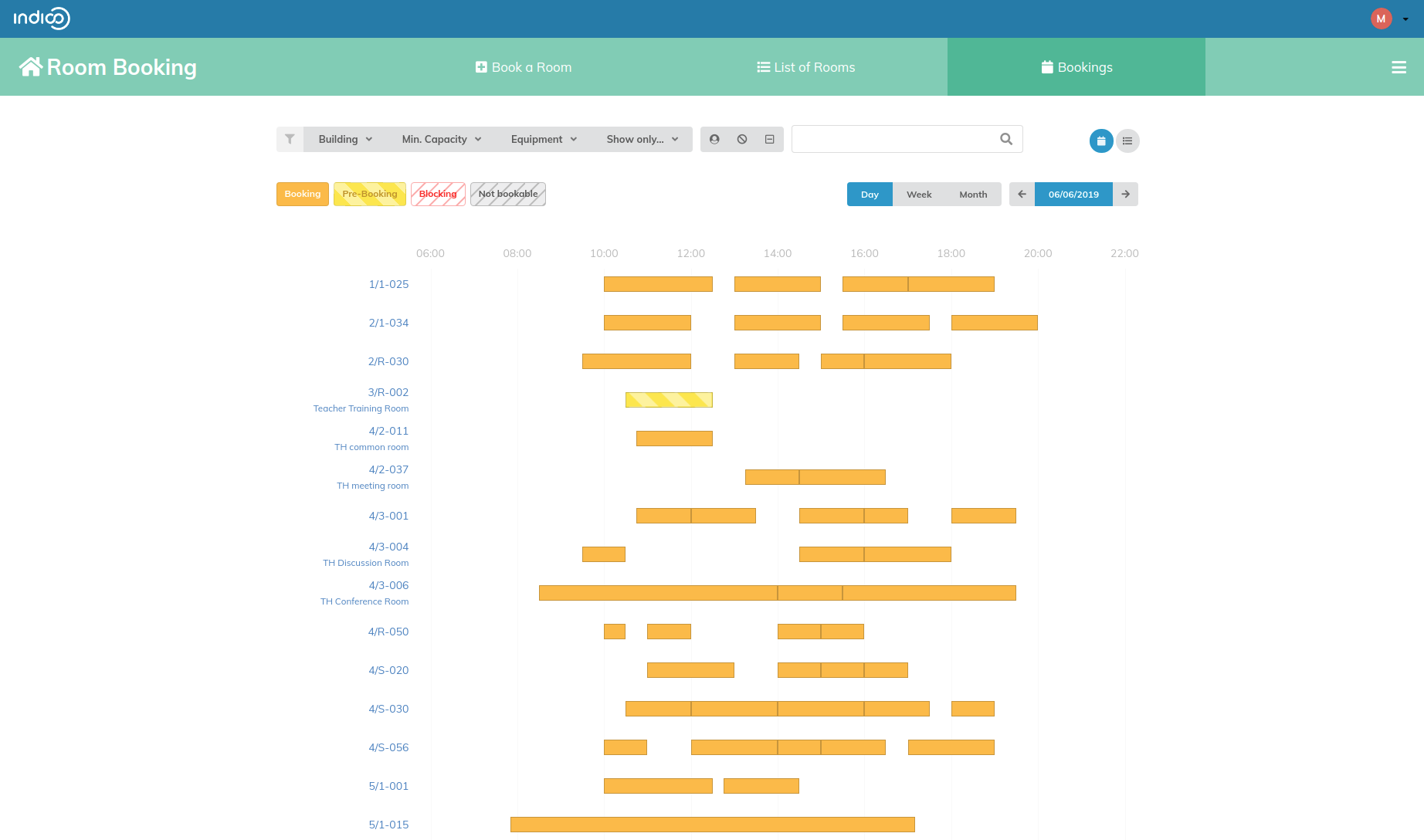Open the user avatar M menu
The height and width of the screenshot is (840, 1424).
click(x=1381, y=19)
